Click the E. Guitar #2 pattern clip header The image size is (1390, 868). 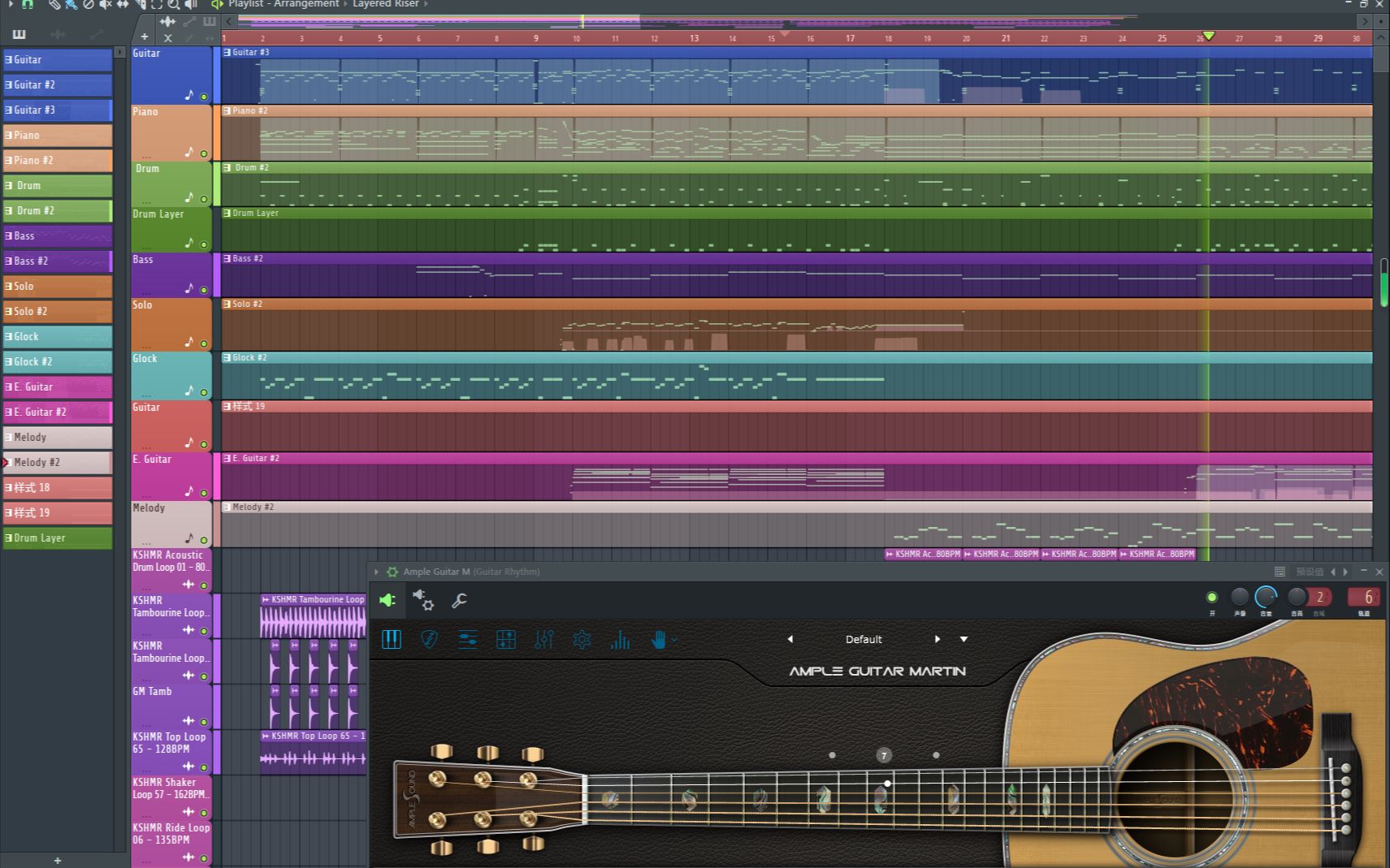point(796,458)
